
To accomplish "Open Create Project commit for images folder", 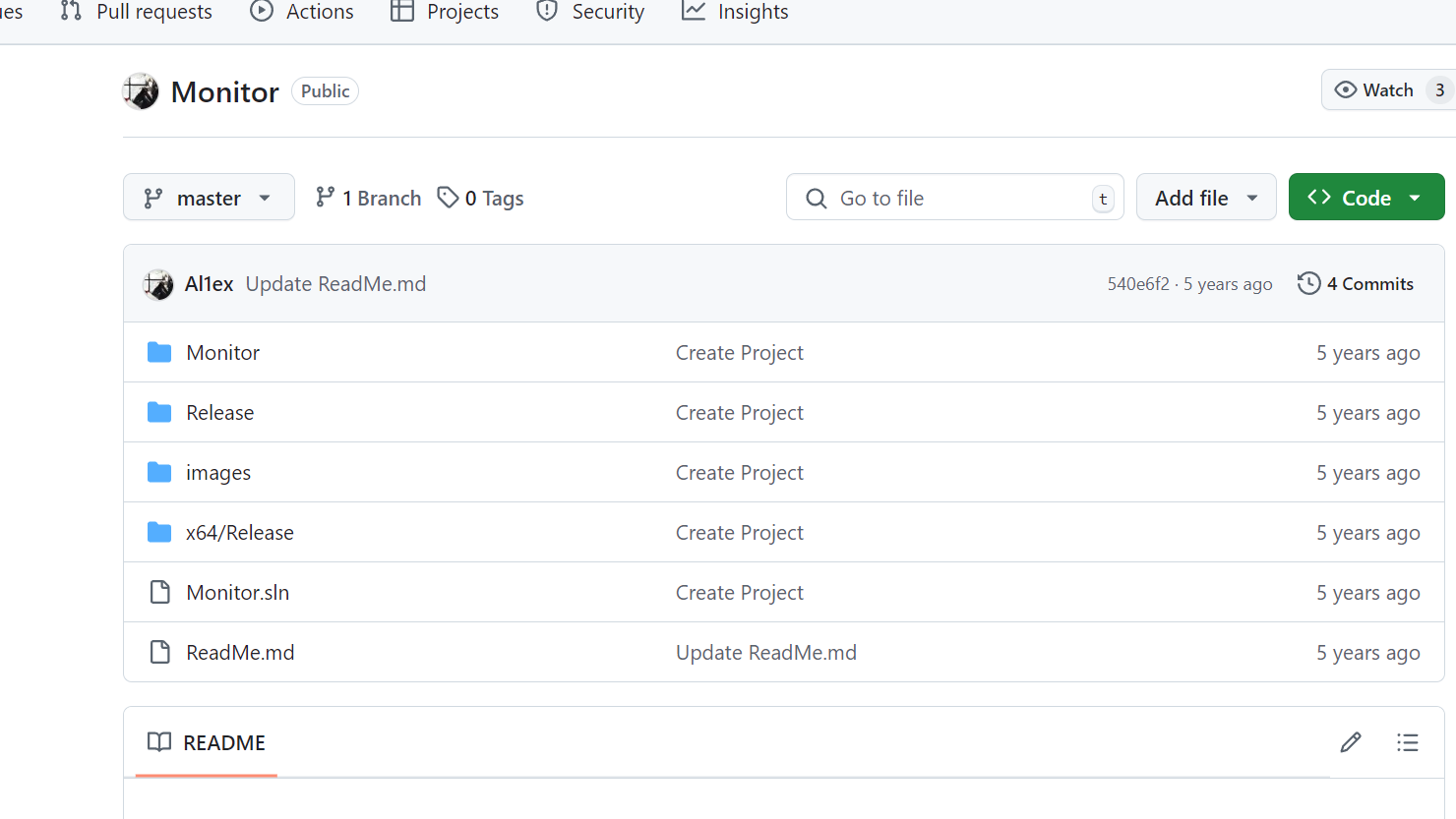I will coord(740,473).
